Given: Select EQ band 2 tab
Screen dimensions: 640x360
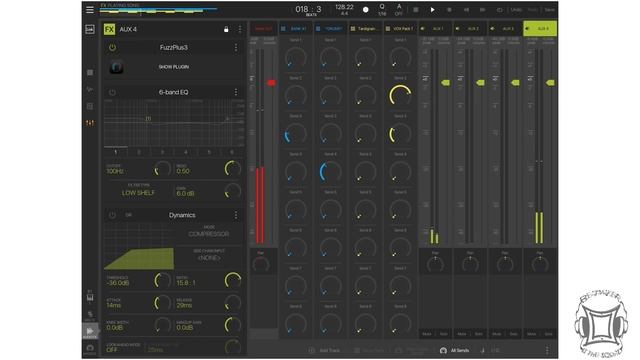Looking at the screenshot, I should coord(139,152).
